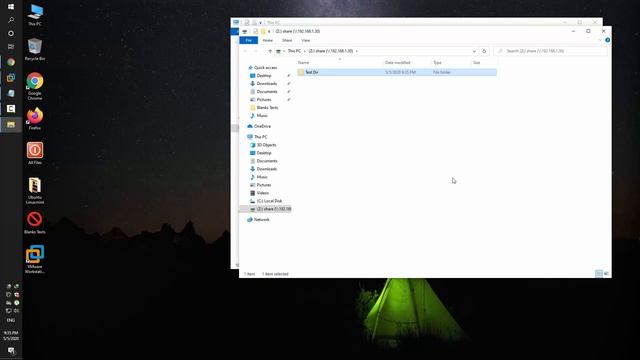Open Task View from the taskbar
The width and height of the screenshot is (640, 360).
[11, 47]
